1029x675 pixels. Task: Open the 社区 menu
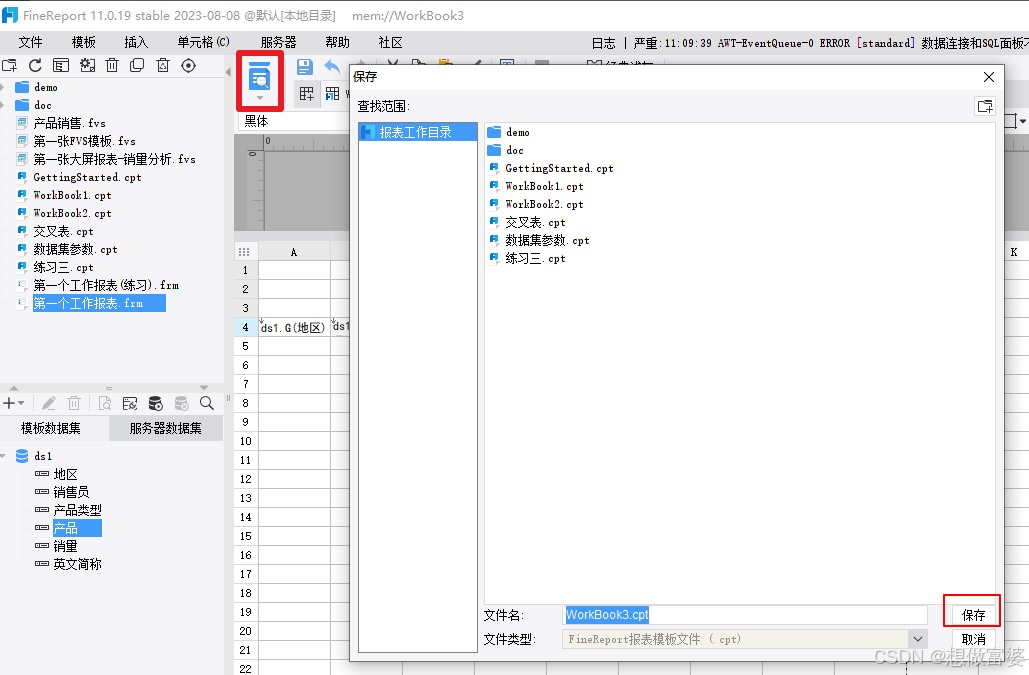pos(390,43)
